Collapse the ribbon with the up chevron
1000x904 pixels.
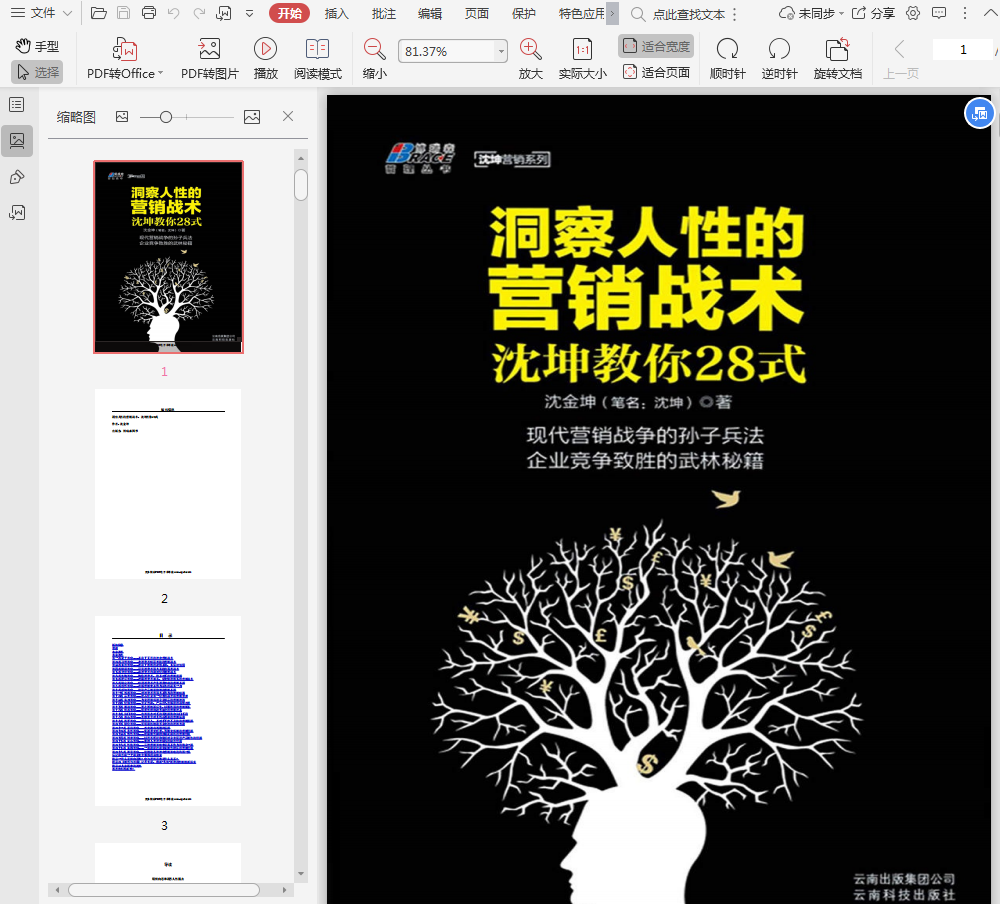coord(989,13)
